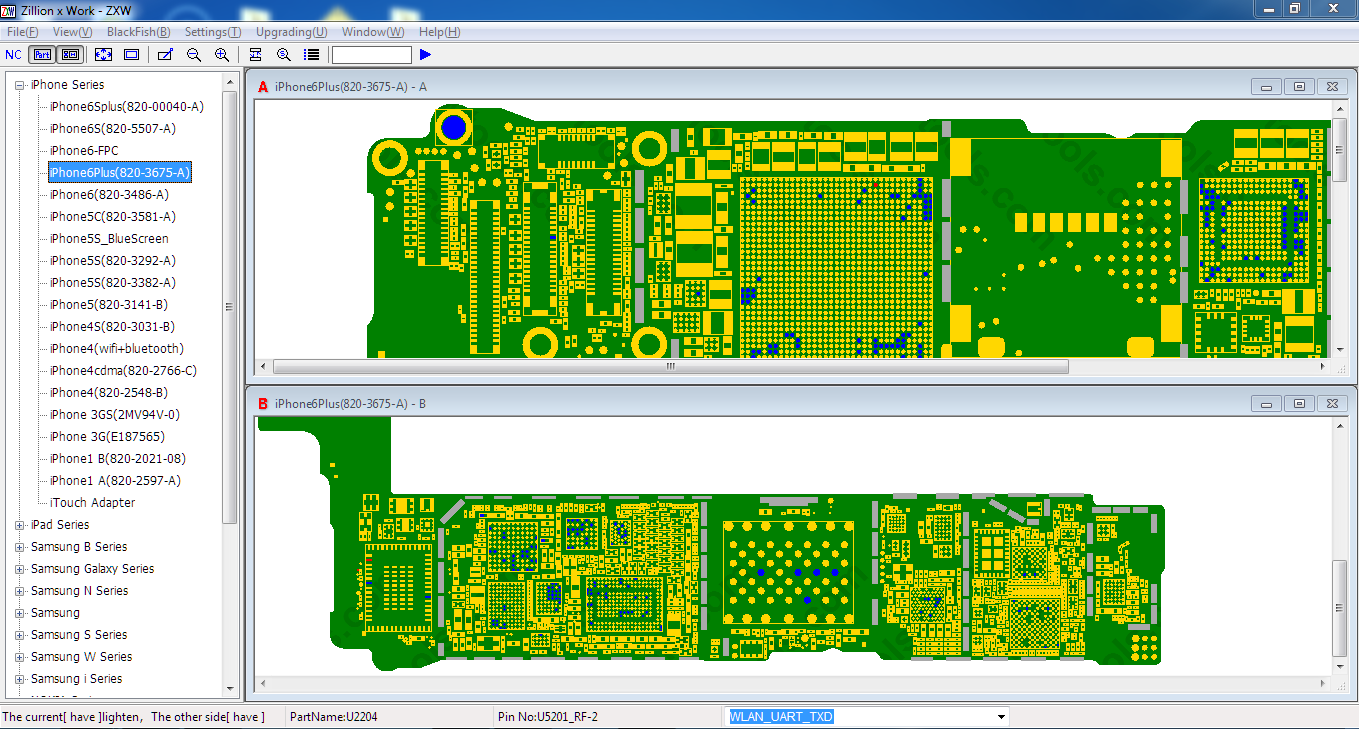1359x729 pixels.
Task: Open the Window menu
Action: click(x=373, y=32)
